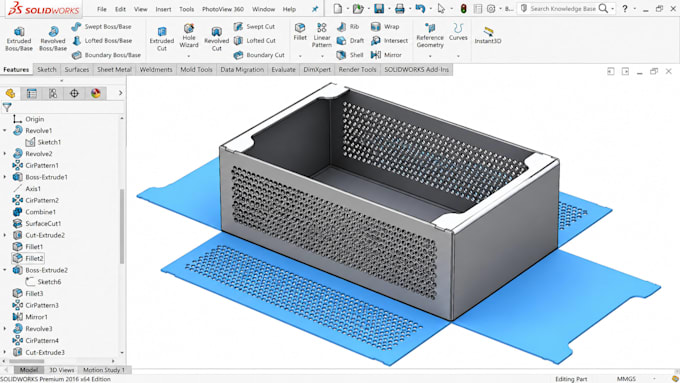Screen dimensions: 680x383
Task: Choose the Boundary Cut tool
Action: [x=259, y=55]
